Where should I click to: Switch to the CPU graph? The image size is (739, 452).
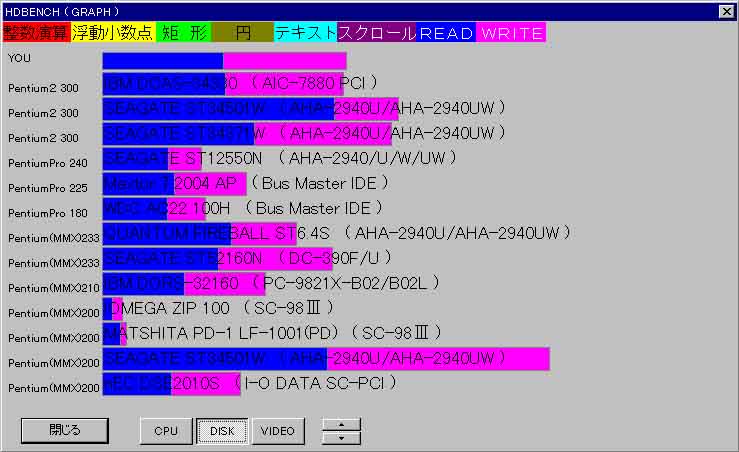[166, 431]
